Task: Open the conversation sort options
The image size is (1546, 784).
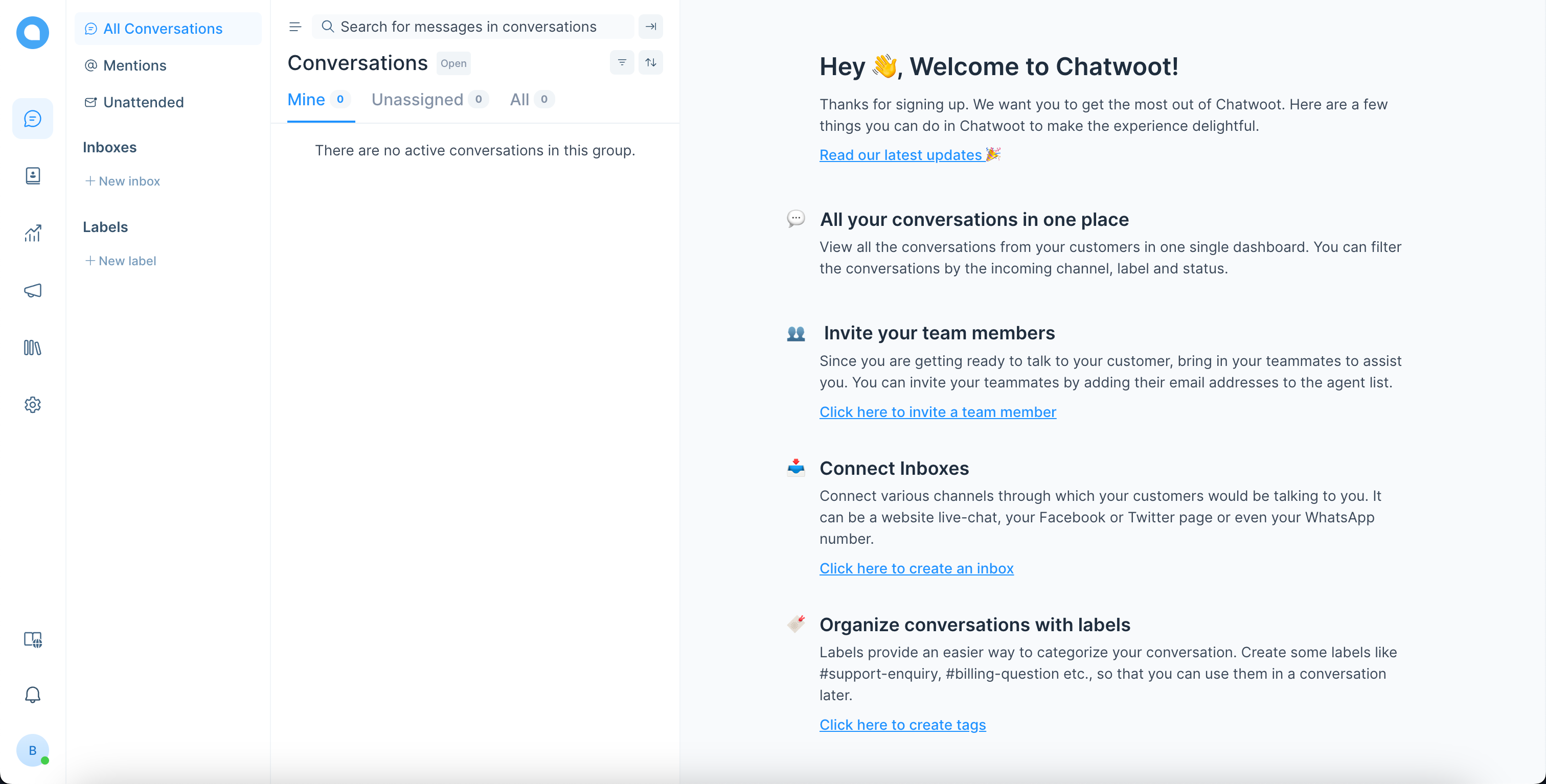Action: click(x=651, y=62)
